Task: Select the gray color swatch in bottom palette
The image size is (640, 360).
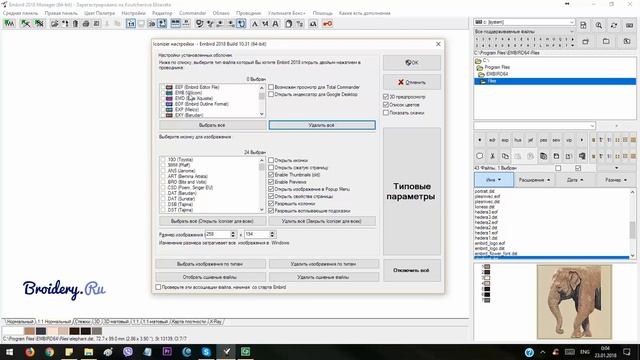Action: 97,331
